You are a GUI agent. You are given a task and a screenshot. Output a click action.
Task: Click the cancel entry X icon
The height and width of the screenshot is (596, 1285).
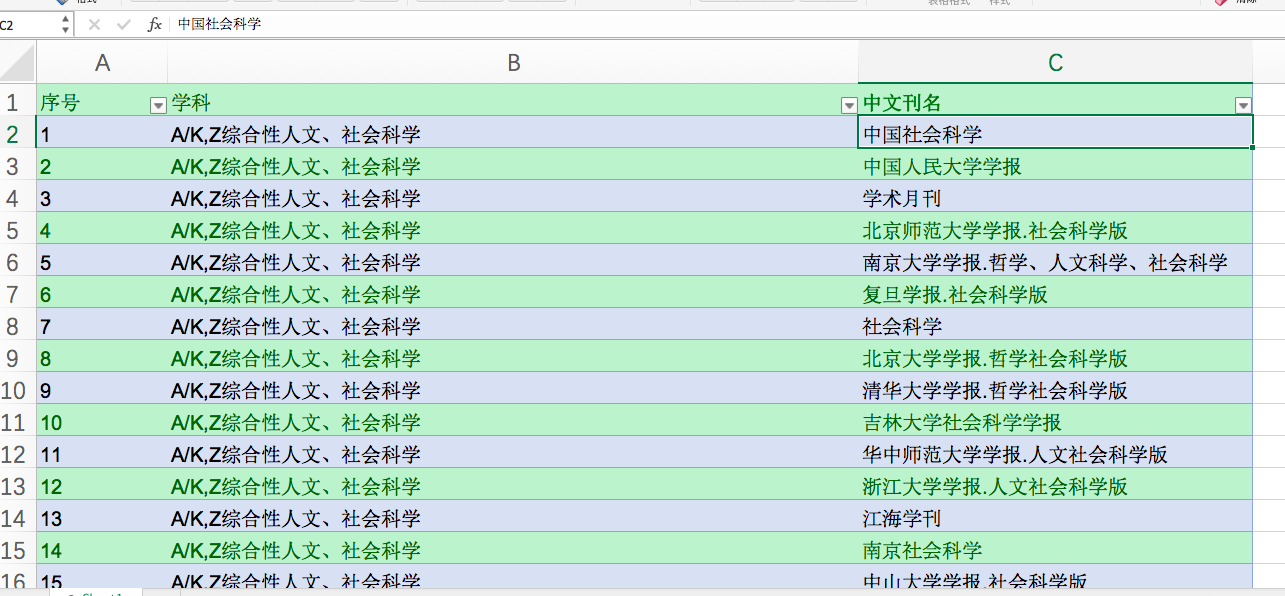tap(94, 24)
